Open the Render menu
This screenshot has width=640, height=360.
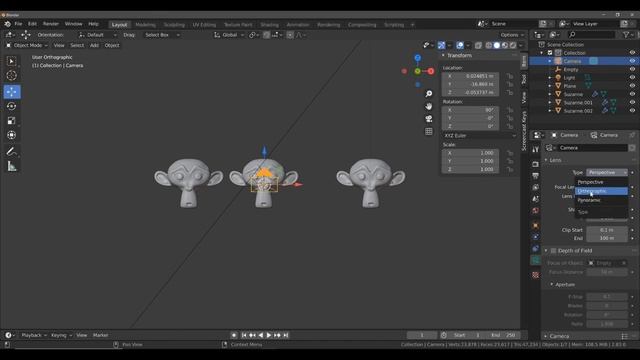(51, 24)
